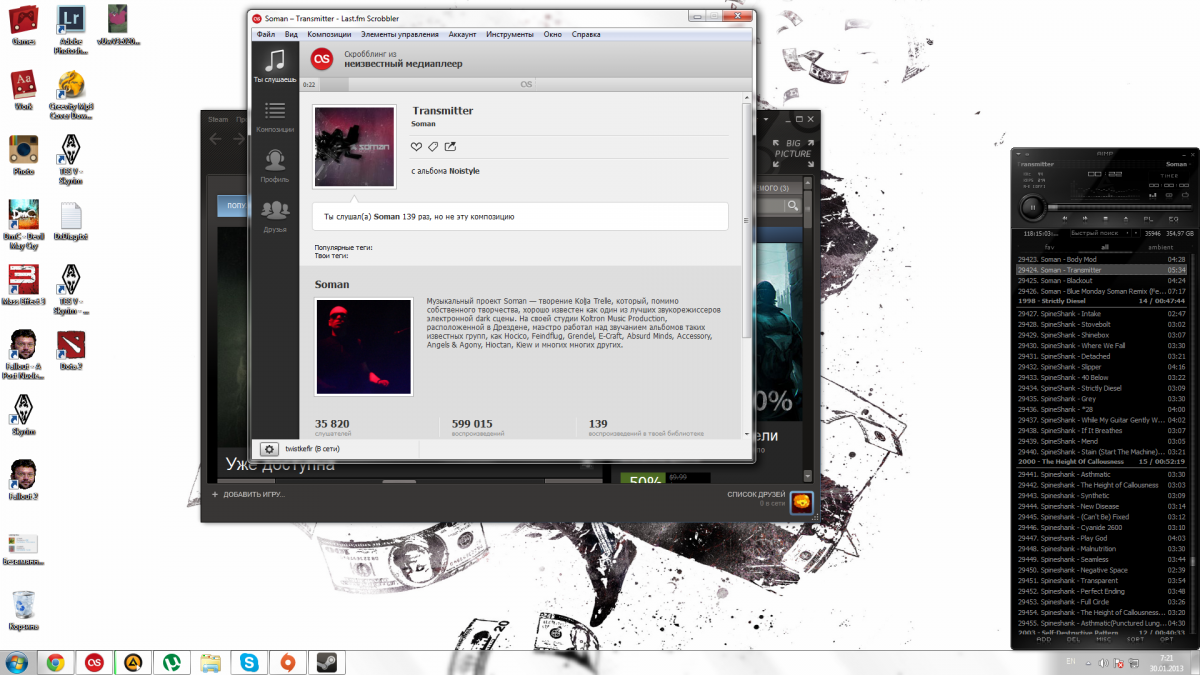Click the Last.fm gear settings button

pos(269,450)
